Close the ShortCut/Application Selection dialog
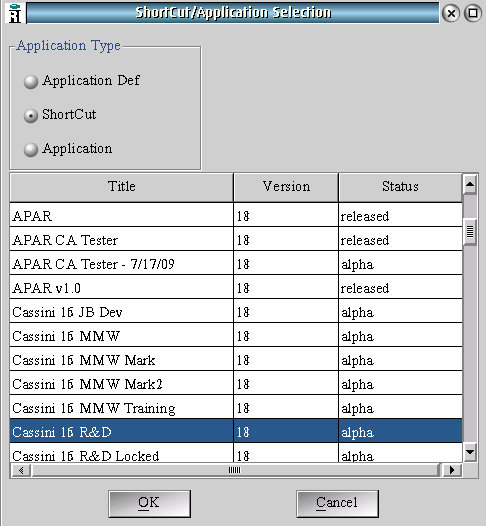Image resolution: width=486 pixels, height=526 pixels. (x=451, y=13)
